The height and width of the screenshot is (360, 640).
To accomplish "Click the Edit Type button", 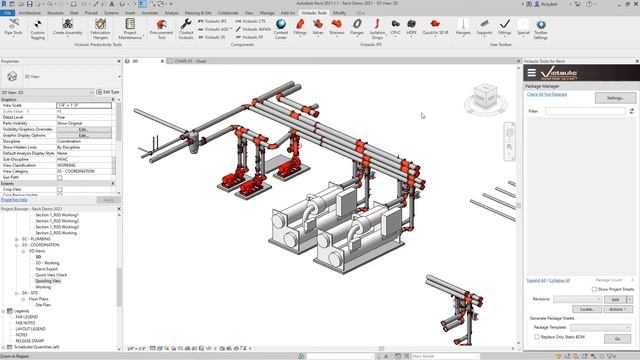I will [x=108, y=92].
